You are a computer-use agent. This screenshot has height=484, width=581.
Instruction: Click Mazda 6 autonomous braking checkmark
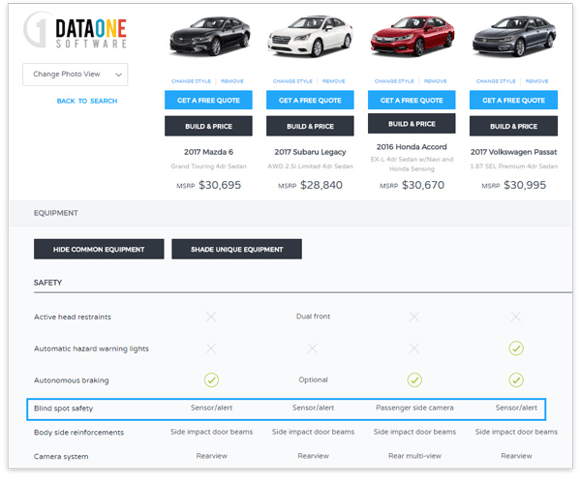pyautogui.click(x=211, y=380)
